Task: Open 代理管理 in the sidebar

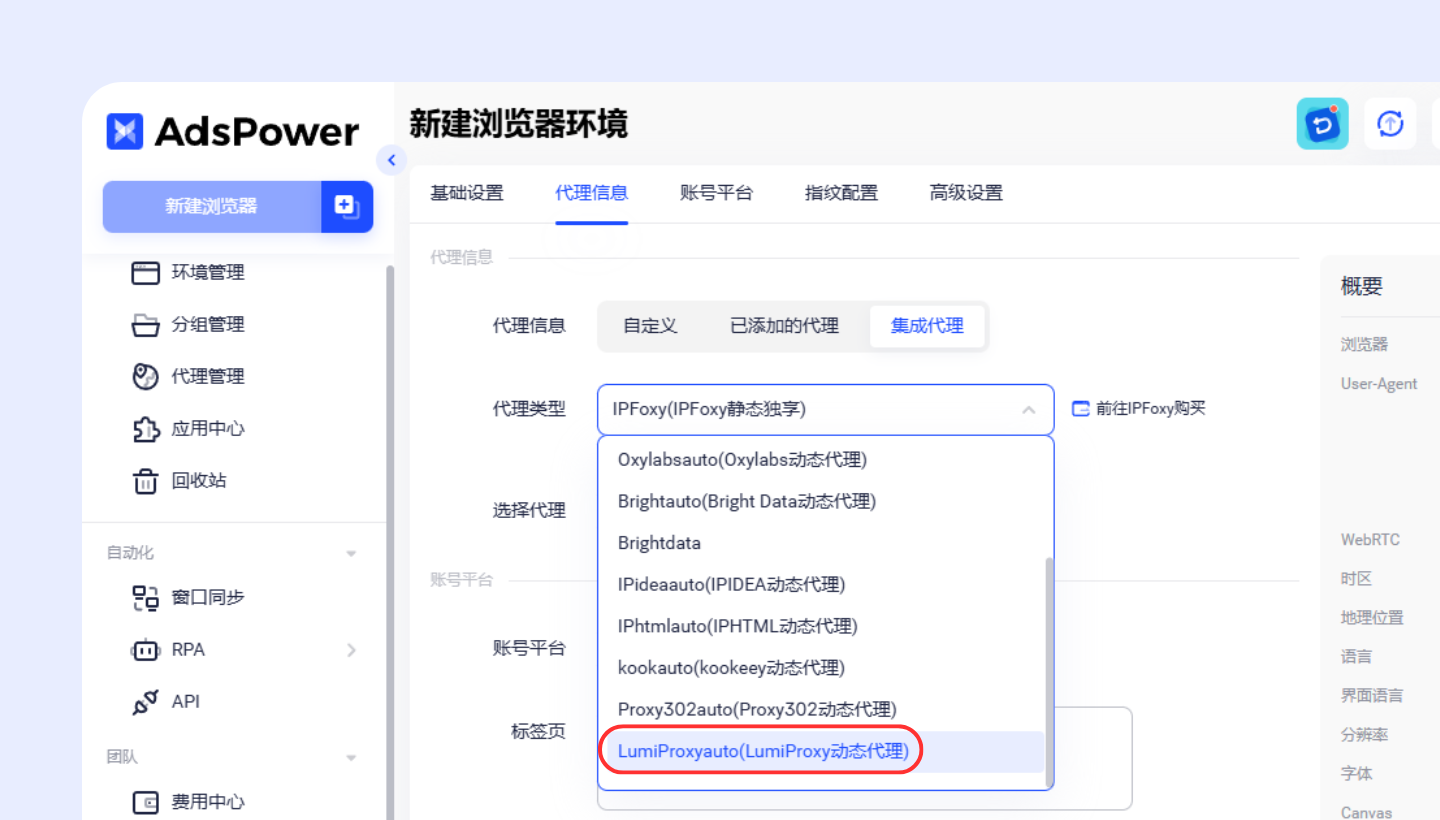Action: [208, 376]
